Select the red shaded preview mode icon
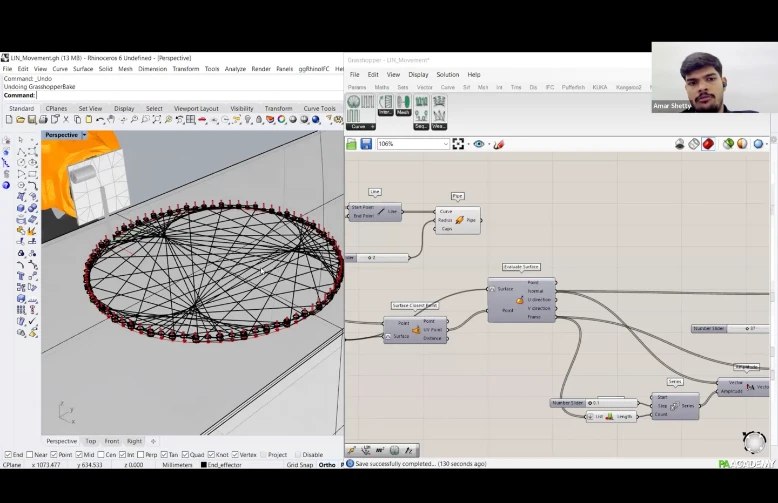 tap(708, 144)
